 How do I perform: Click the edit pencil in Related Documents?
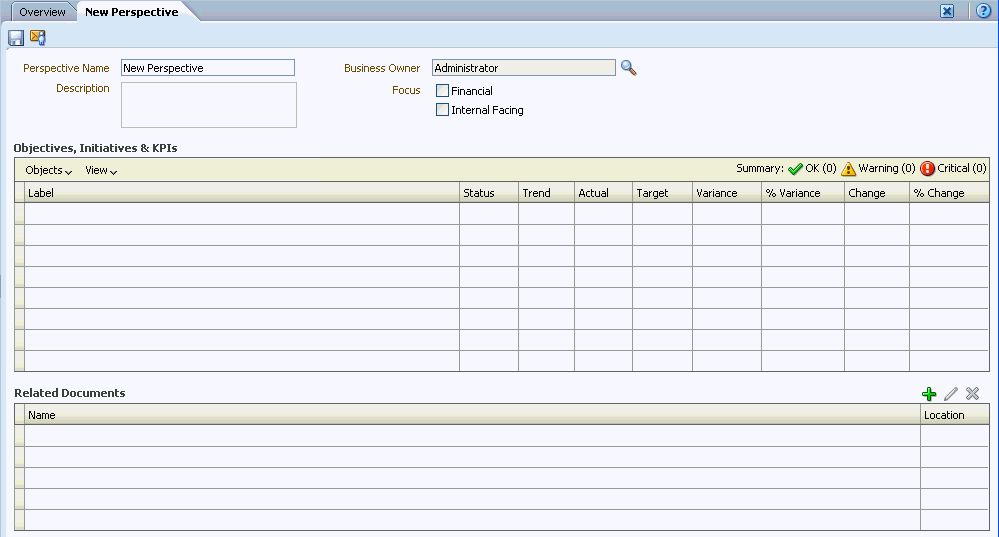click(x=951, y=394)
